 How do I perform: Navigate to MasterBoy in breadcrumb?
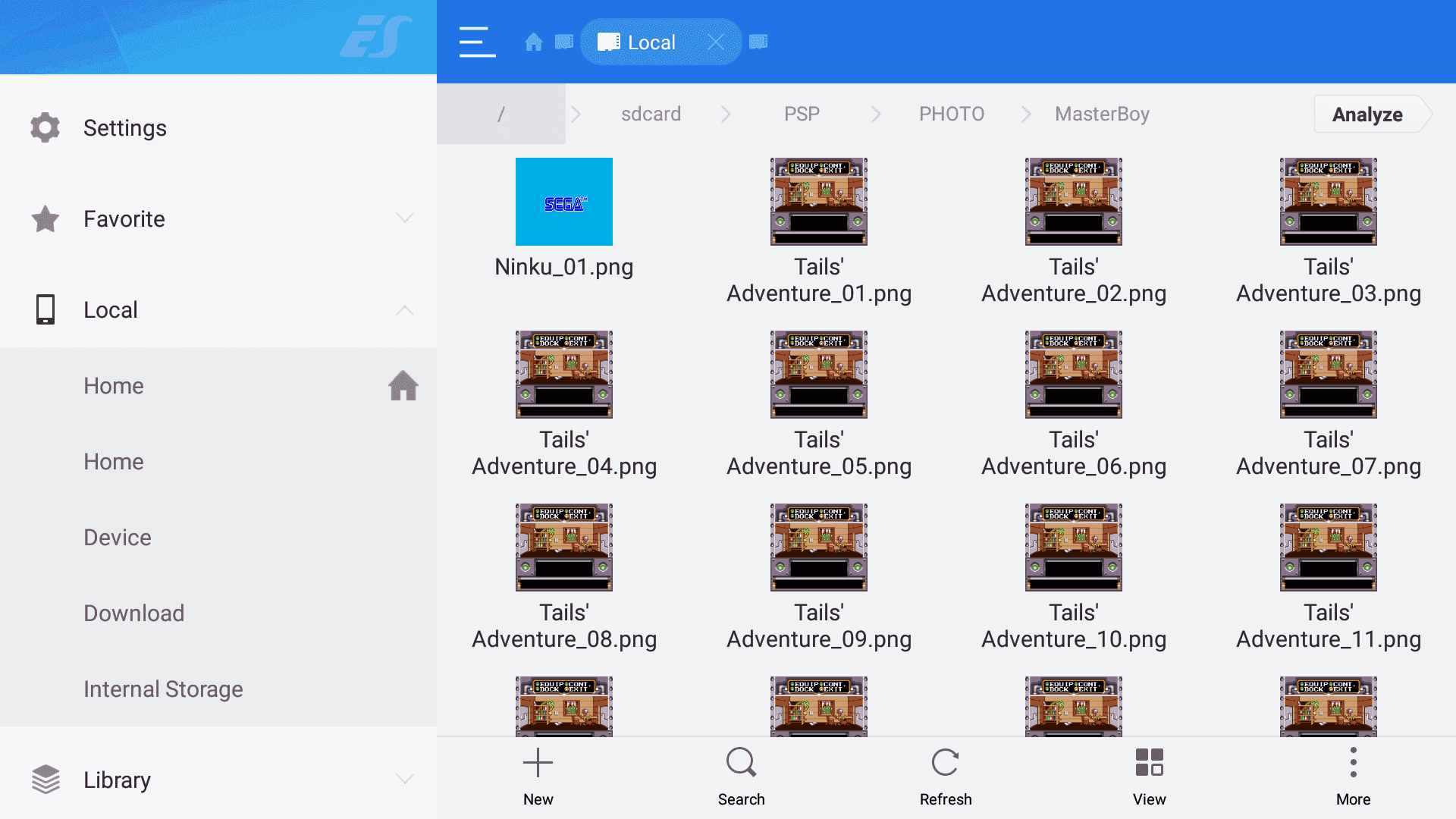click(1102, 114)
